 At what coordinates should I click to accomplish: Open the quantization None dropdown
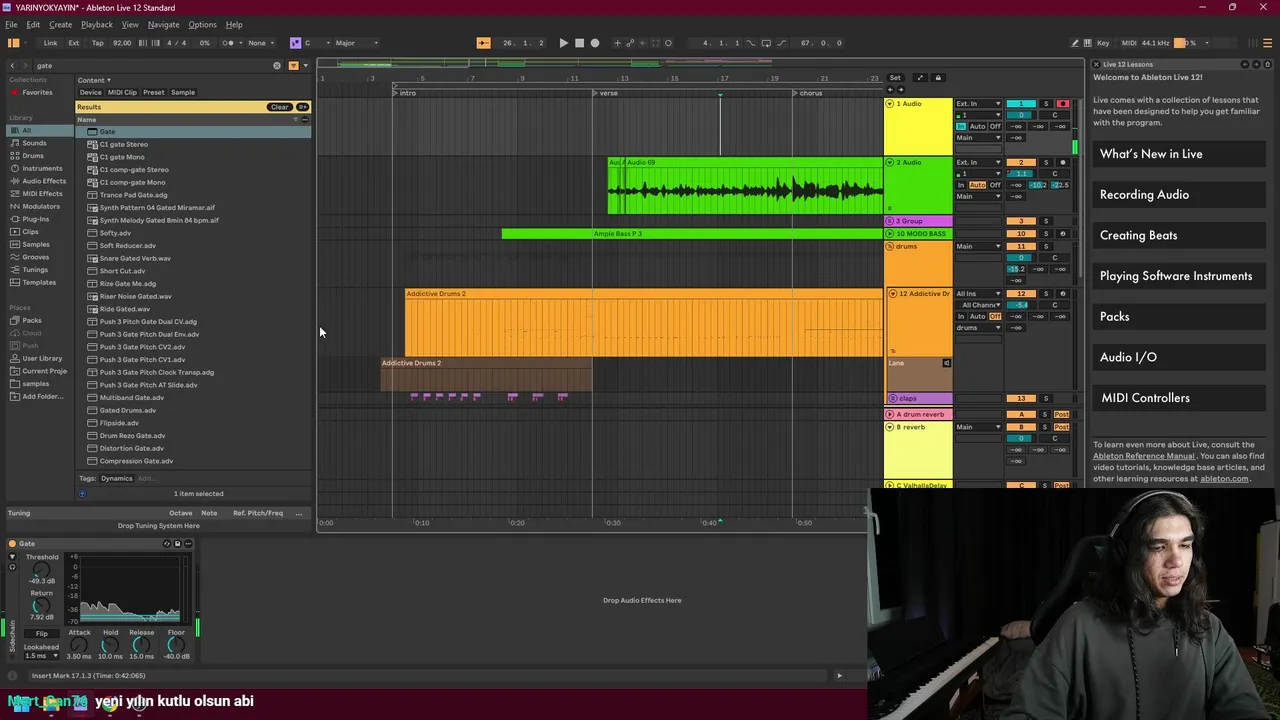261,43
